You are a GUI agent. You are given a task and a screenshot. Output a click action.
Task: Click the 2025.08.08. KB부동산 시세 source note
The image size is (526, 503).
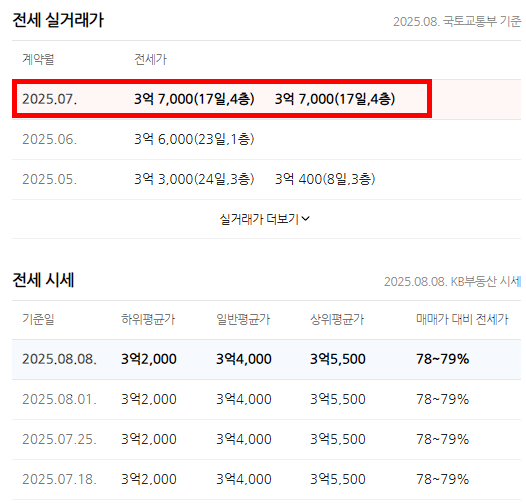453,282
